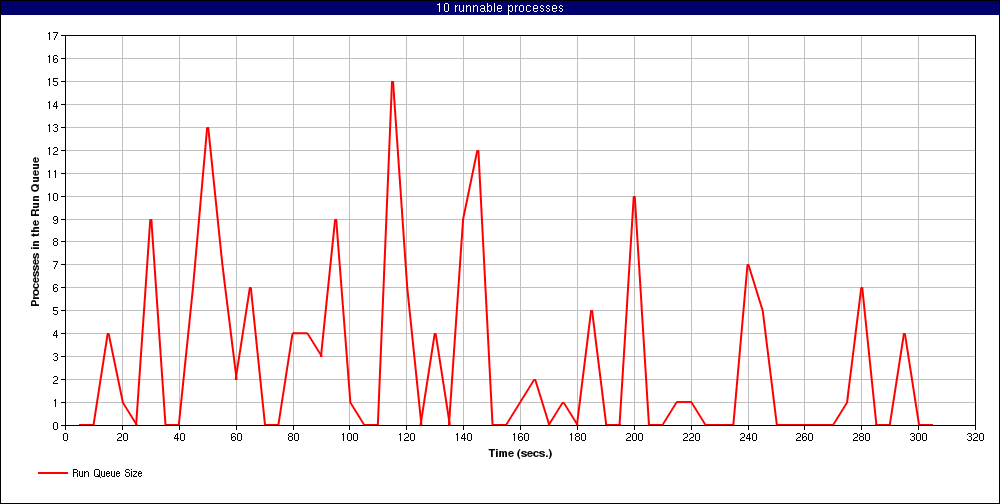Click the x-axis tick label 180
Screen dimensions: 1000x504
click(x=577, y=438)
